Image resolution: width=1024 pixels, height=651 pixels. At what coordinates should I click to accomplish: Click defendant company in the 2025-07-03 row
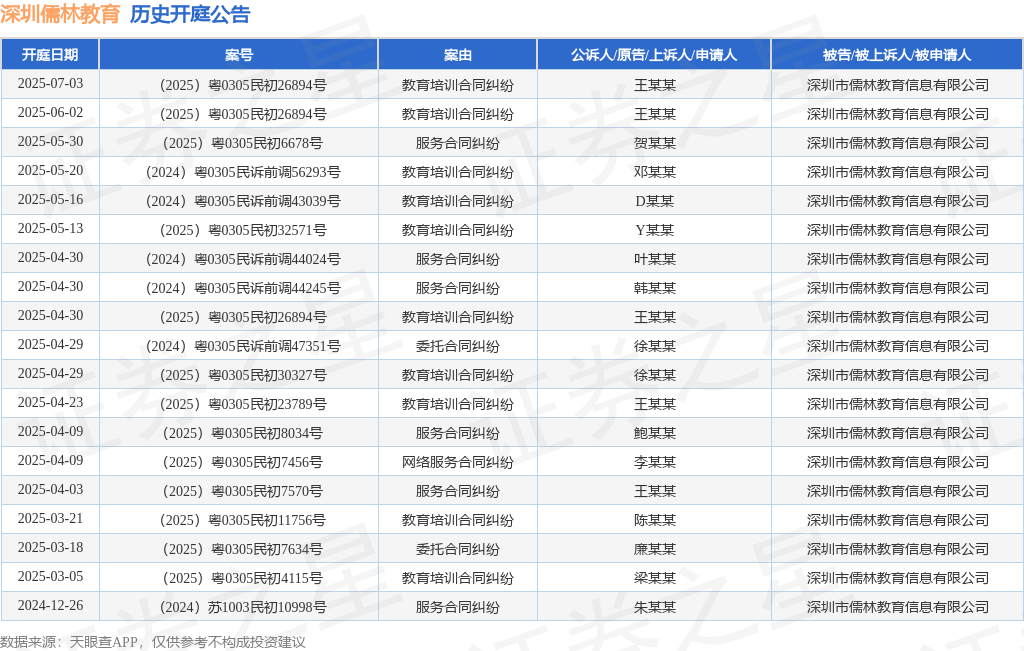coord(897,85)
